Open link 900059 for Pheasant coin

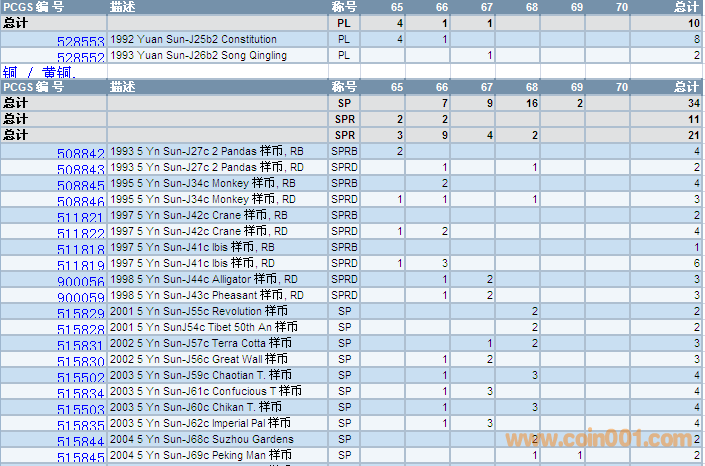[80, 298]
